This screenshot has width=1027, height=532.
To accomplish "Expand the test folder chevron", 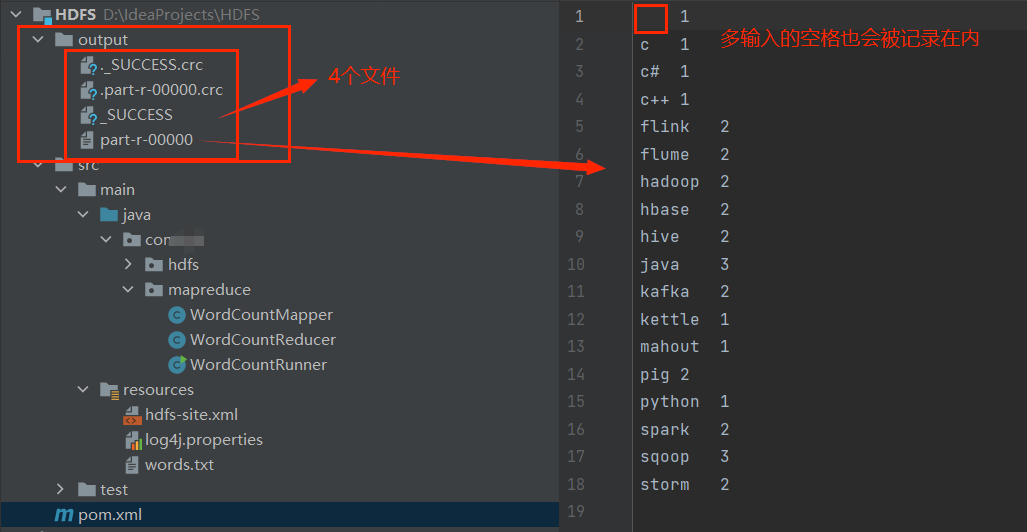I will pos(61,489).
